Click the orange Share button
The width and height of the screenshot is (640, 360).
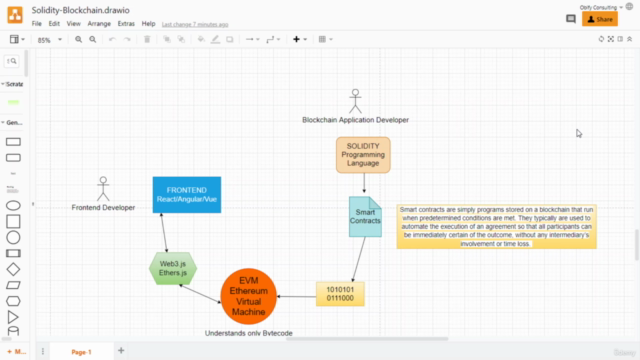tap(600, 19)
